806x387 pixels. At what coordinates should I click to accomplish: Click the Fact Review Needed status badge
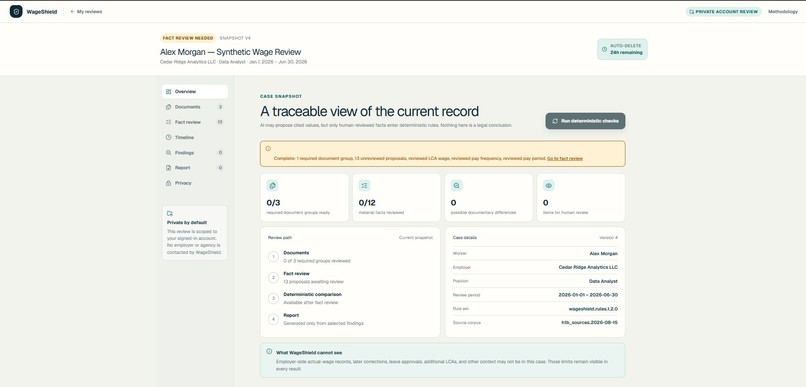188,38
